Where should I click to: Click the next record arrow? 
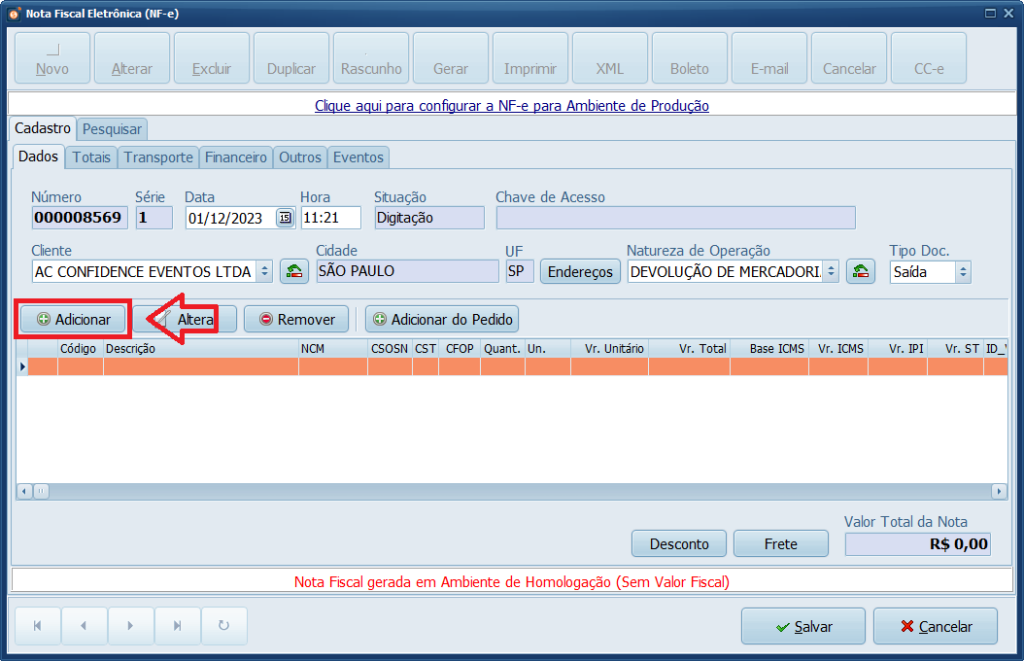tap(131, 625)
